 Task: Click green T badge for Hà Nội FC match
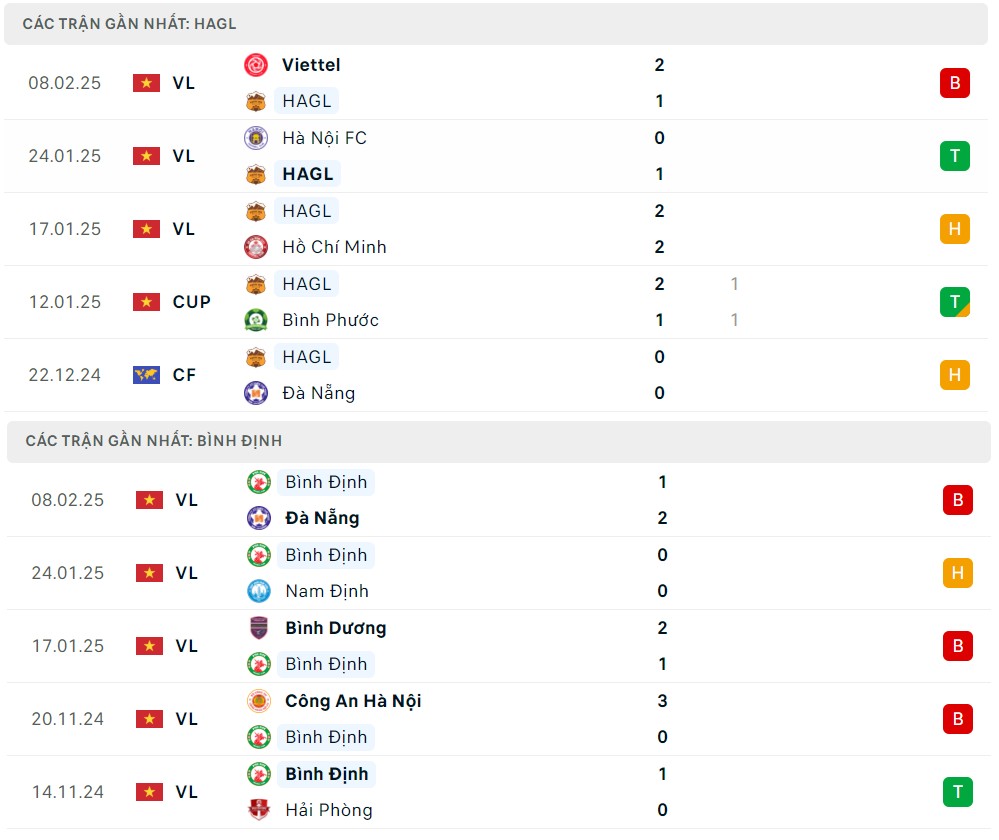coord(954,156)
